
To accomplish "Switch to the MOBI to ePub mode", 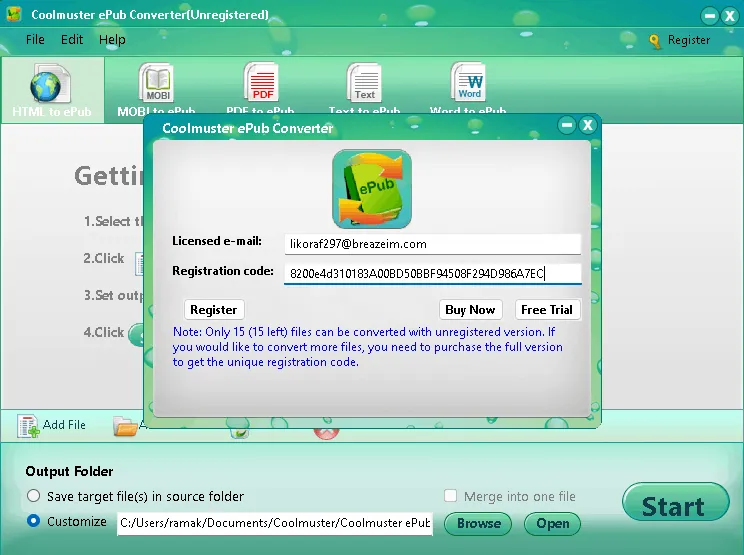I will (x=156, y=86).
